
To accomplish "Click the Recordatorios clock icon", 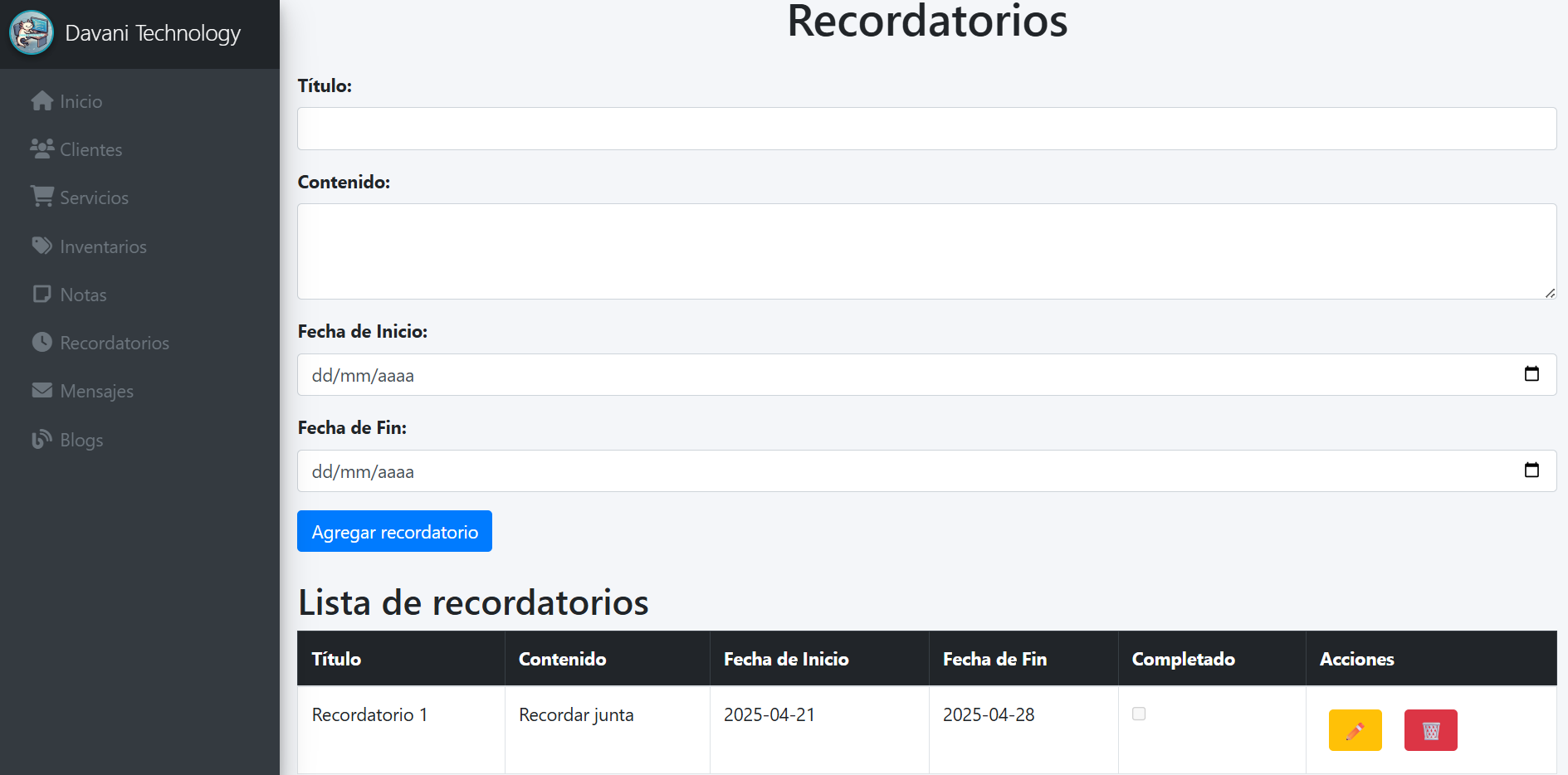I will pyautogui.click(x=42, y=342).
